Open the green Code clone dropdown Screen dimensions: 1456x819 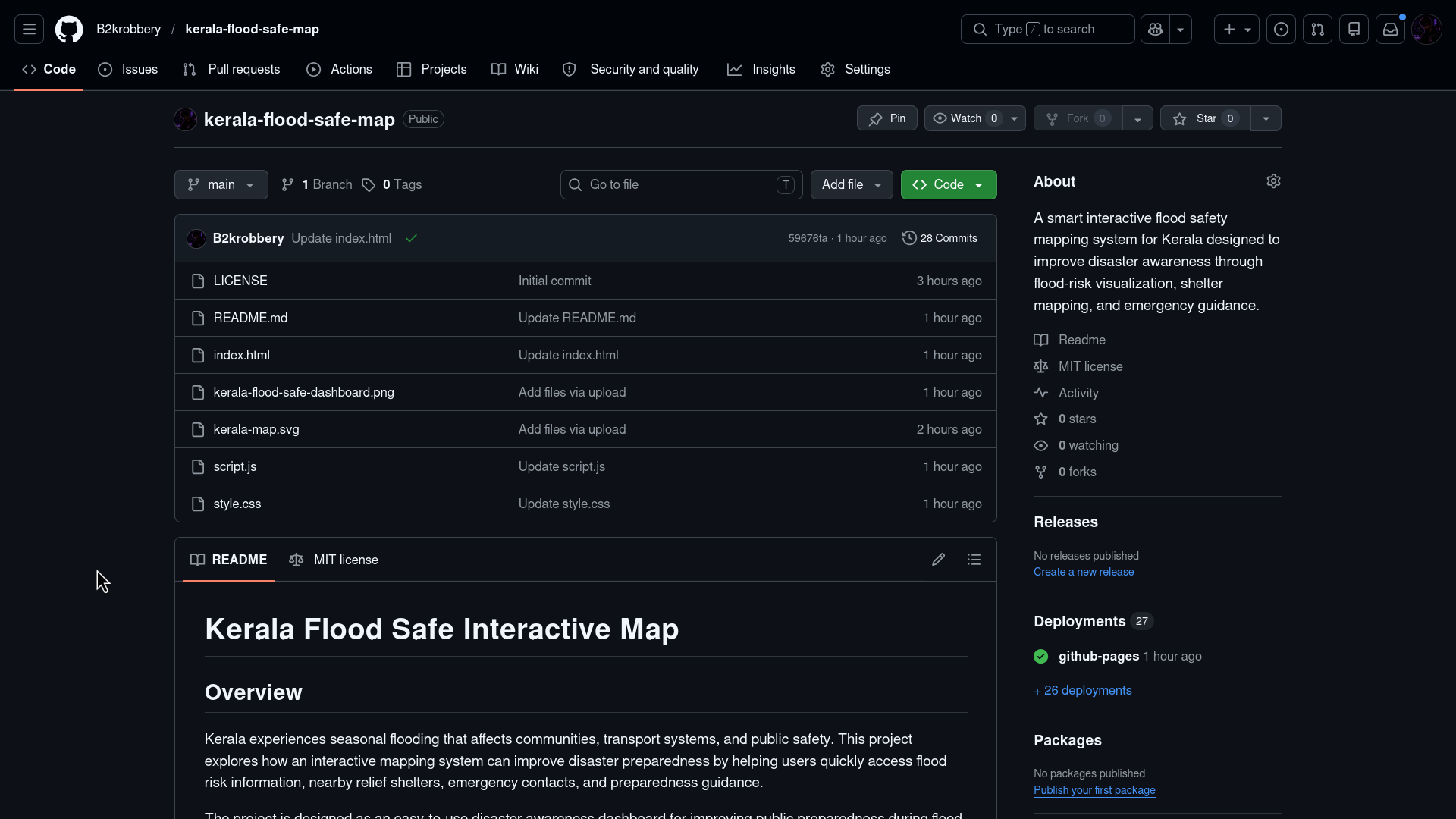949,184
